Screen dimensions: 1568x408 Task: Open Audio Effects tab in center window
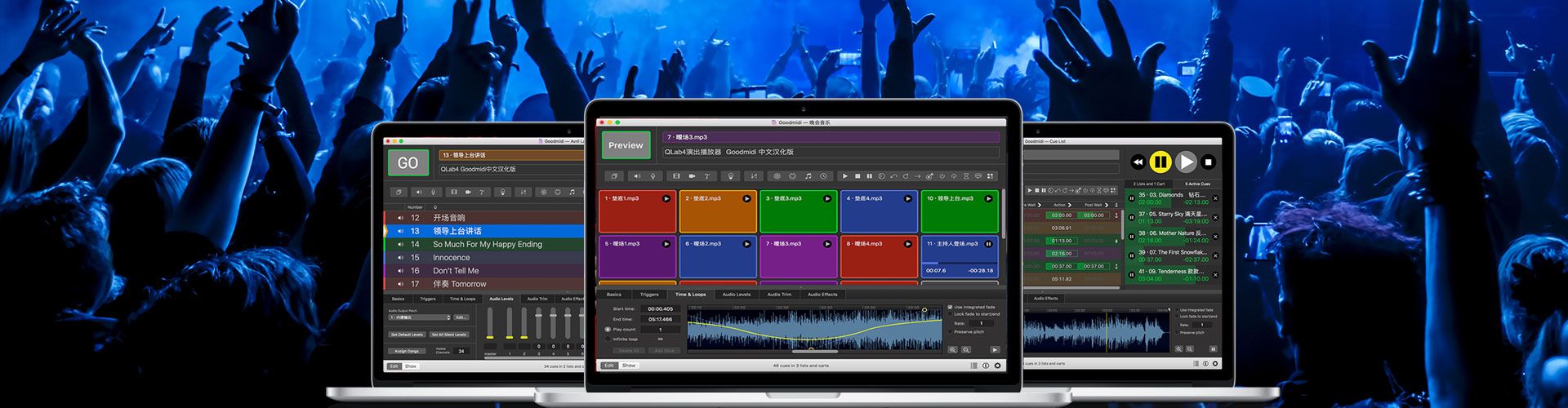pyautogui.click(x=822, y=295)
